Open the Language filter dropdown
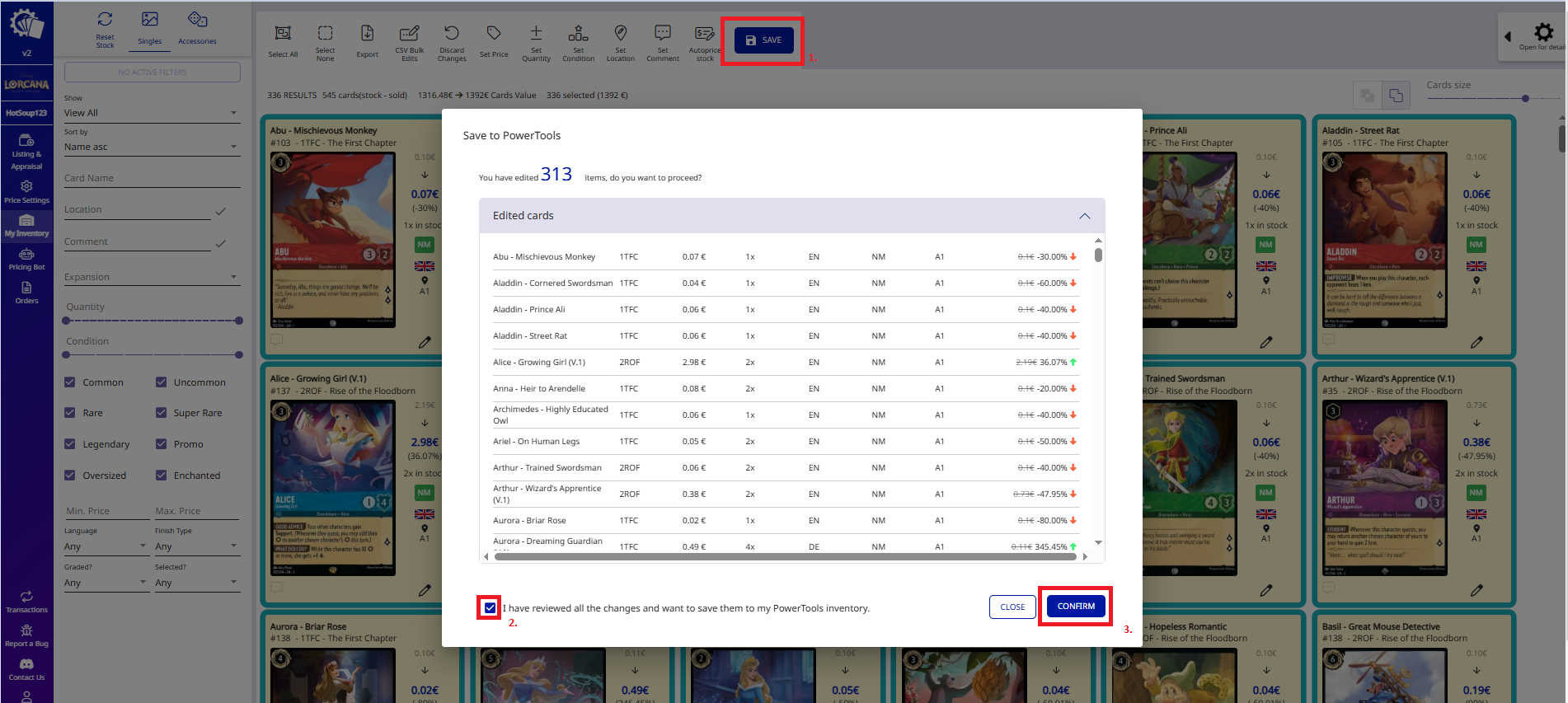This screenshot has width=1568, height=703. (106, 546)
